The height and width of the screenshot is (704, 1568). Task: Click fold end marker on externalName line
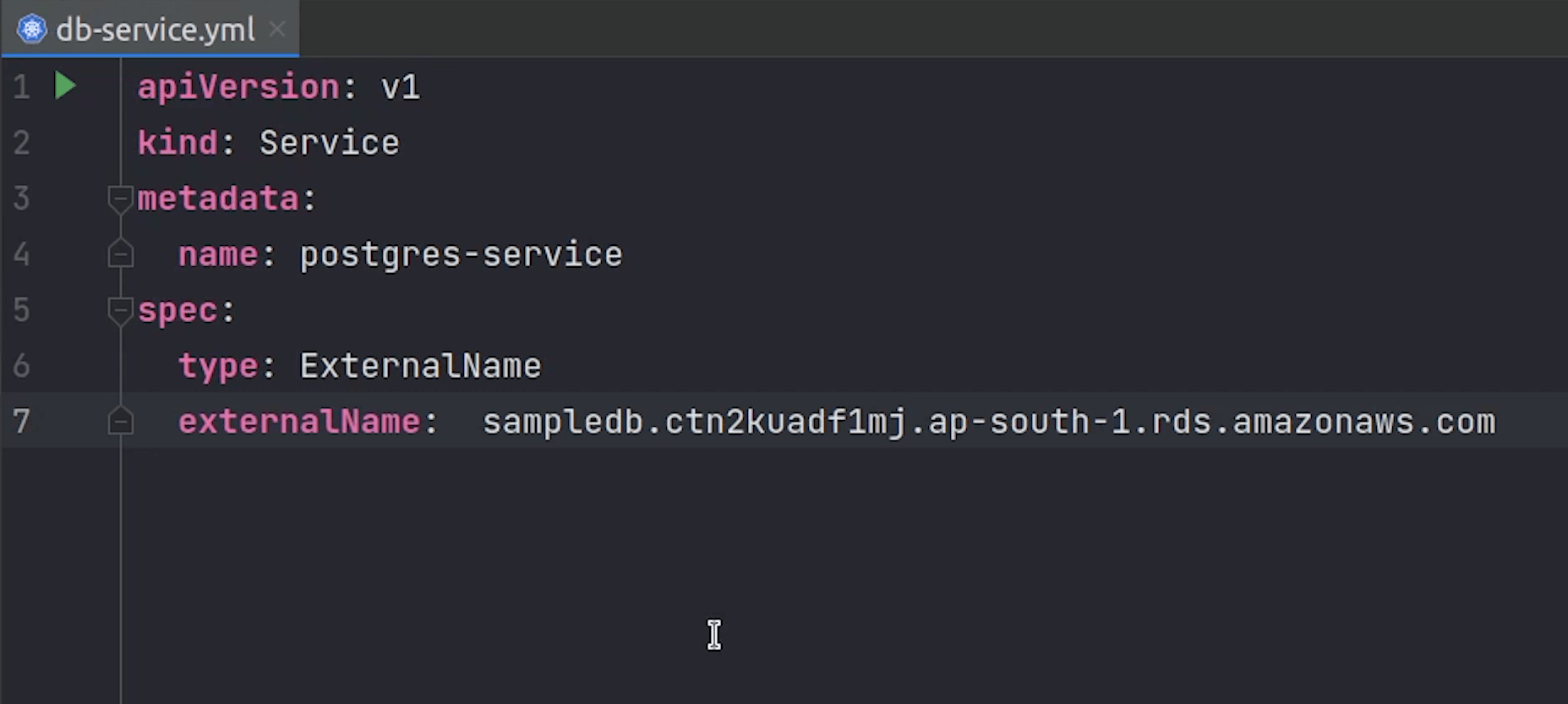point(120,421)
